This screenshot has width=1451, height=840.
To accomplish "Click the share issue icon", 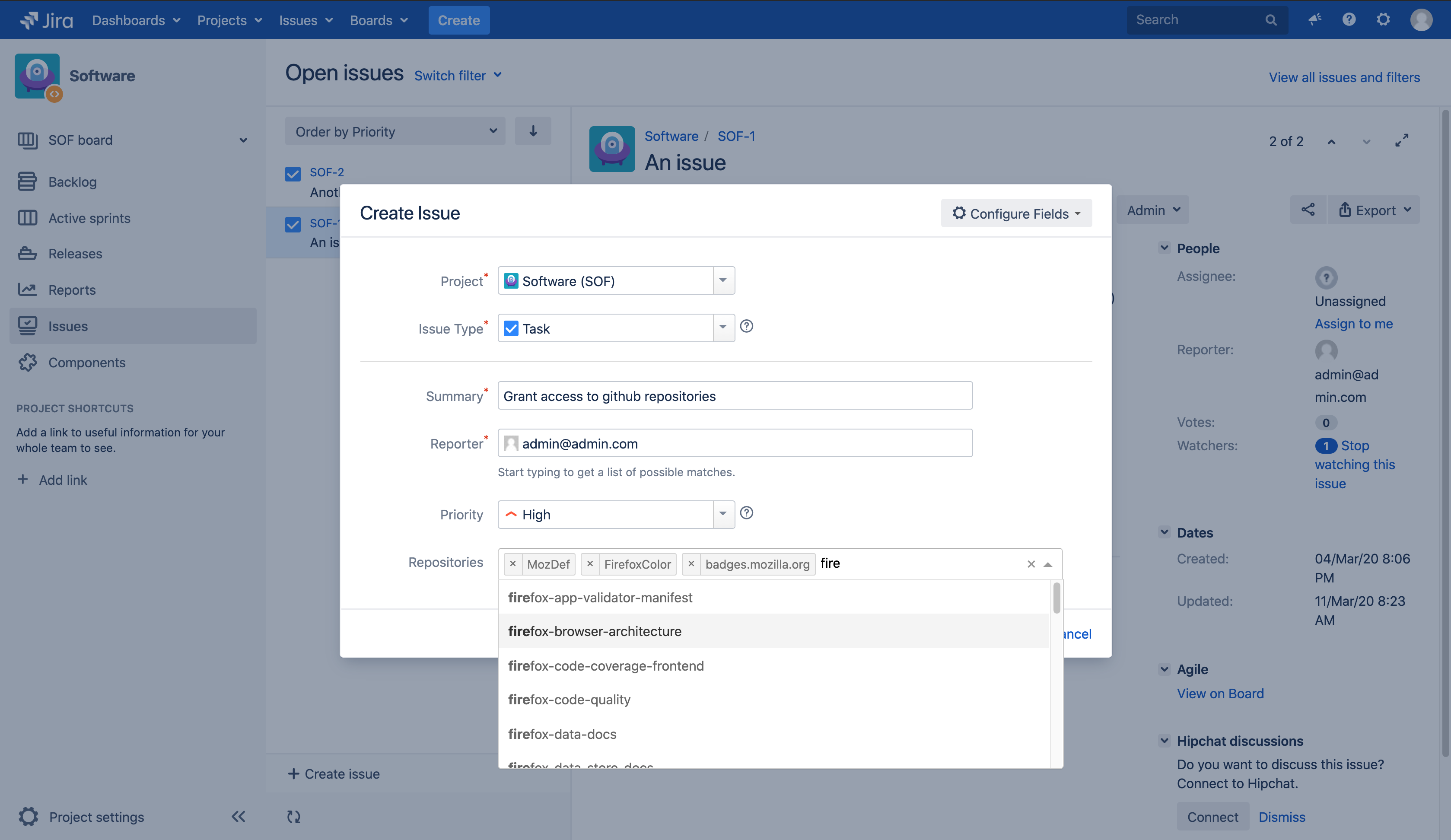I will [x=1308, y=210].
